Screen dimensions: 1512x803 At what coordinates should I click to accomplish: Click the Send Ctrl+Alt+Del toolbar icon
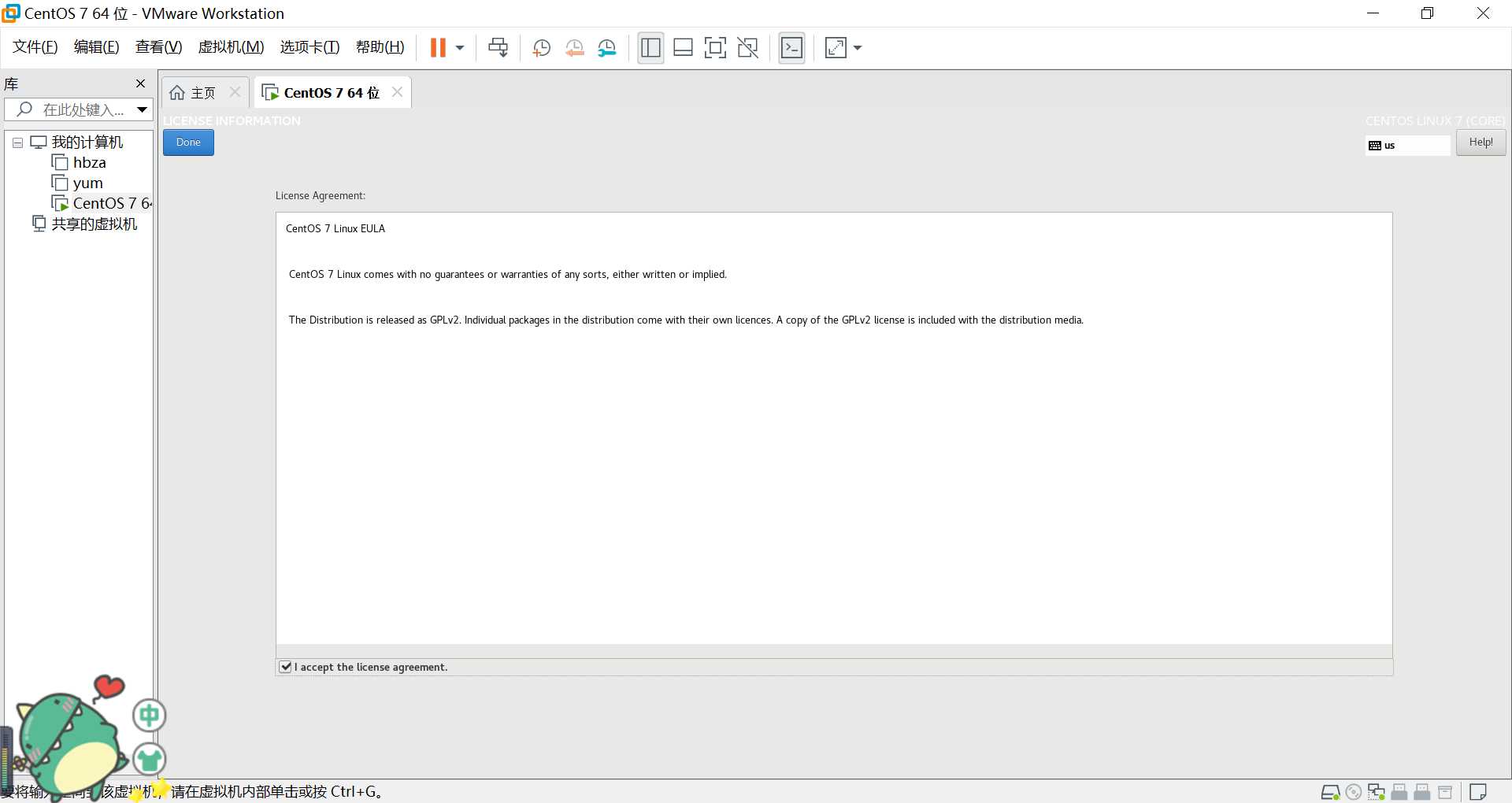click(498, 48)
